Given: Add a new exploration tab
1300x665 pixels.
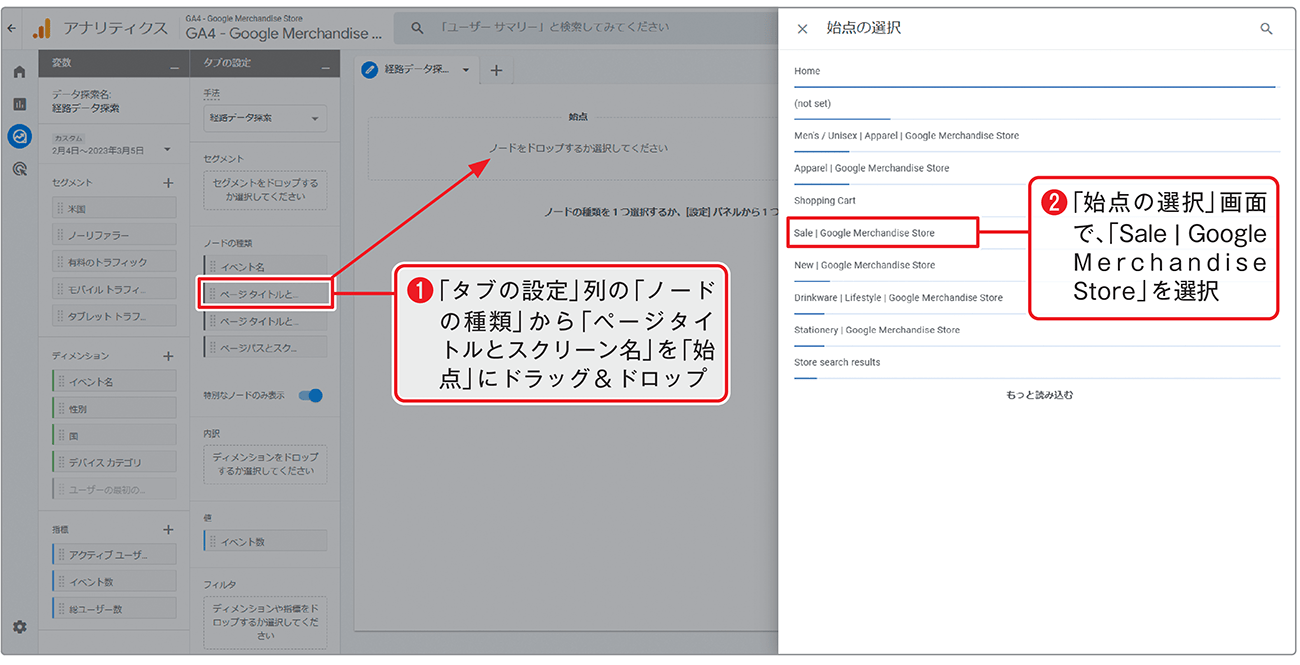Looking at the screenshot, I should pos(495,70).
